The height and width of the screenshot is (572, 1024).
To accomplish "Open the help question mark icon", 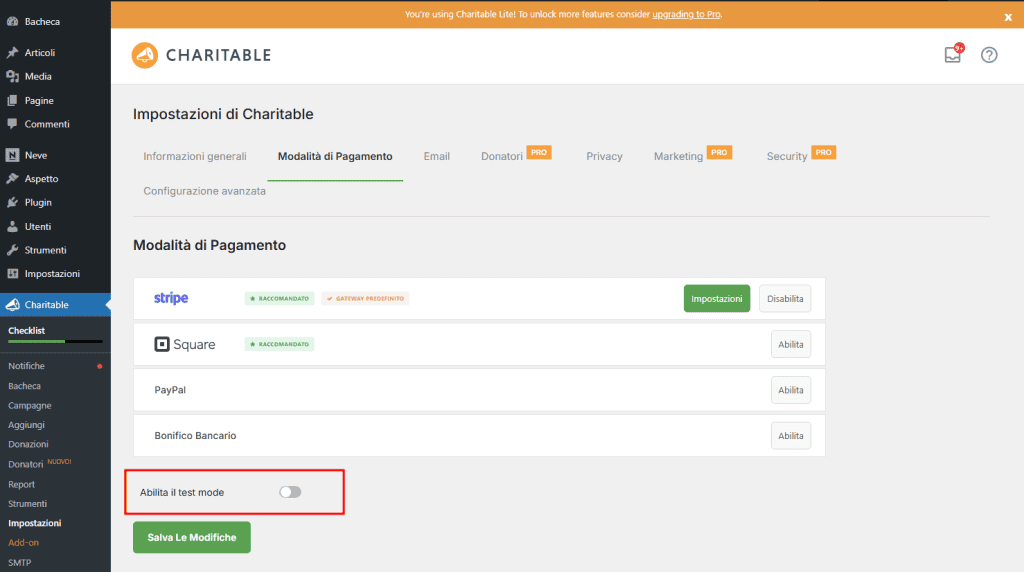I will pyautogui.click(x=989, y=55).
